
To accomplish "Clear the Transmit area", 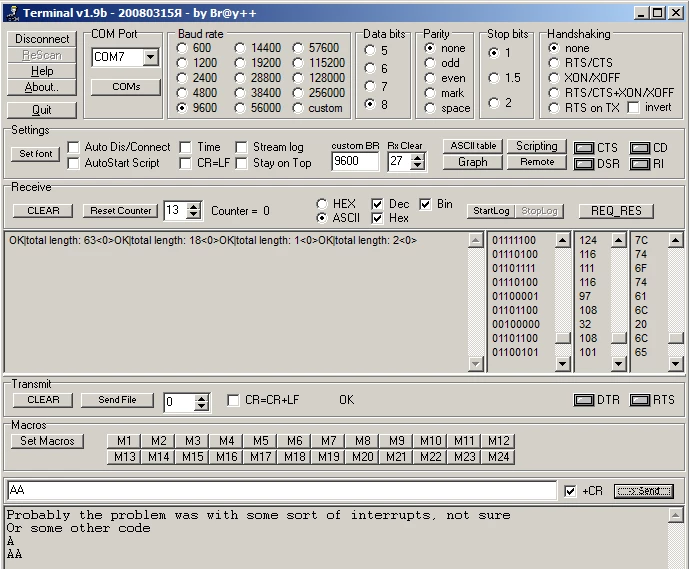I will pyautogui.click(x=43, y=400).
